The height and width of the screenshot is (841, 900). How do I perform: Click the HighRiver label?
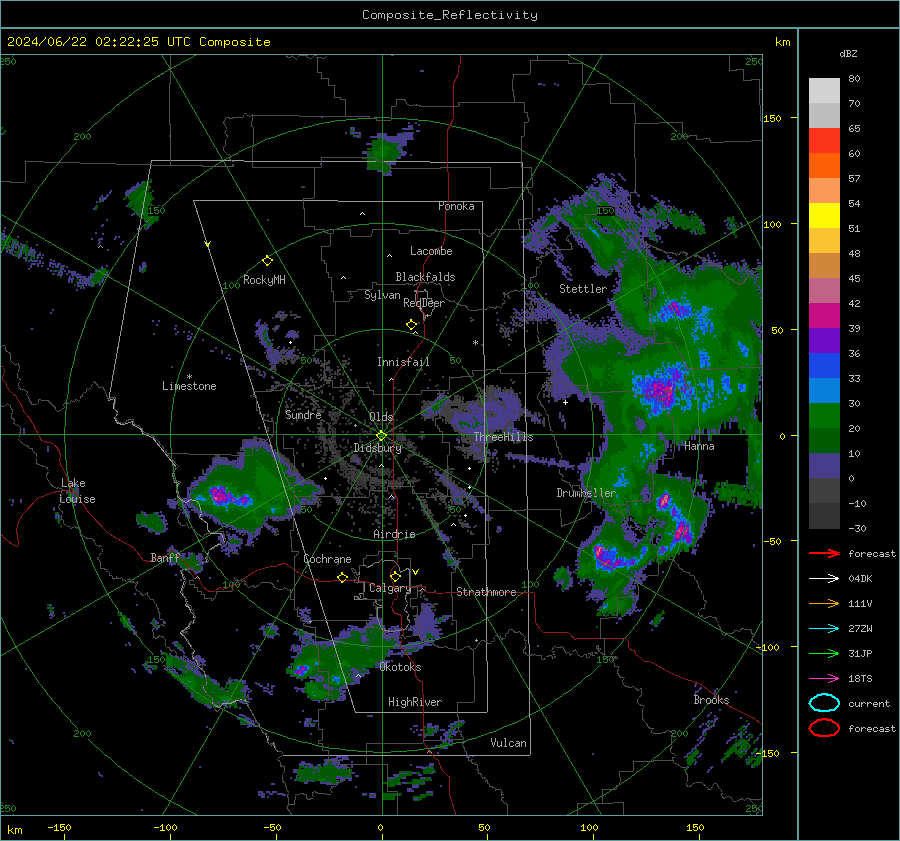pos(415,702)
